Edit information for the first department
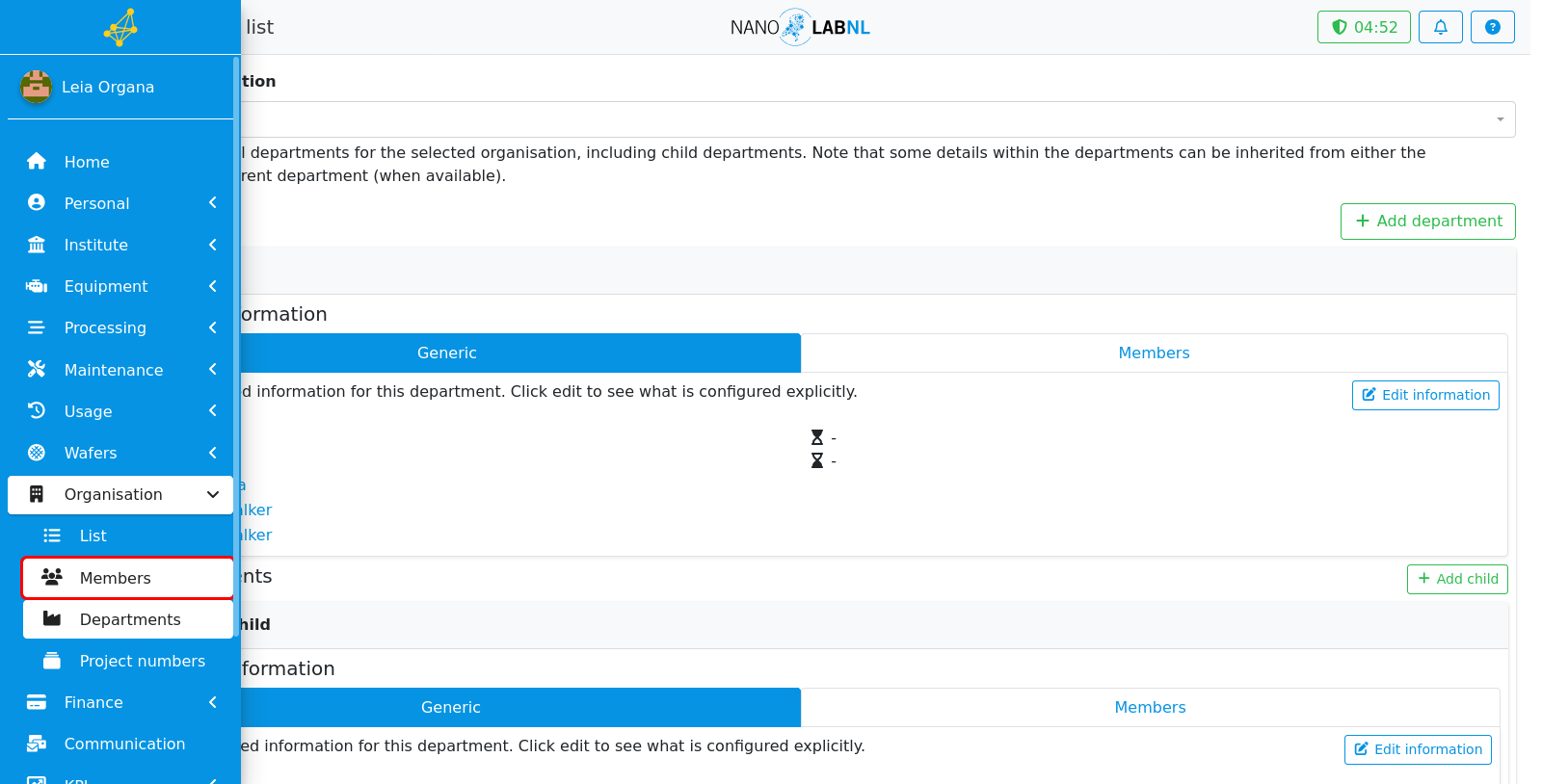 (1425, 395)
